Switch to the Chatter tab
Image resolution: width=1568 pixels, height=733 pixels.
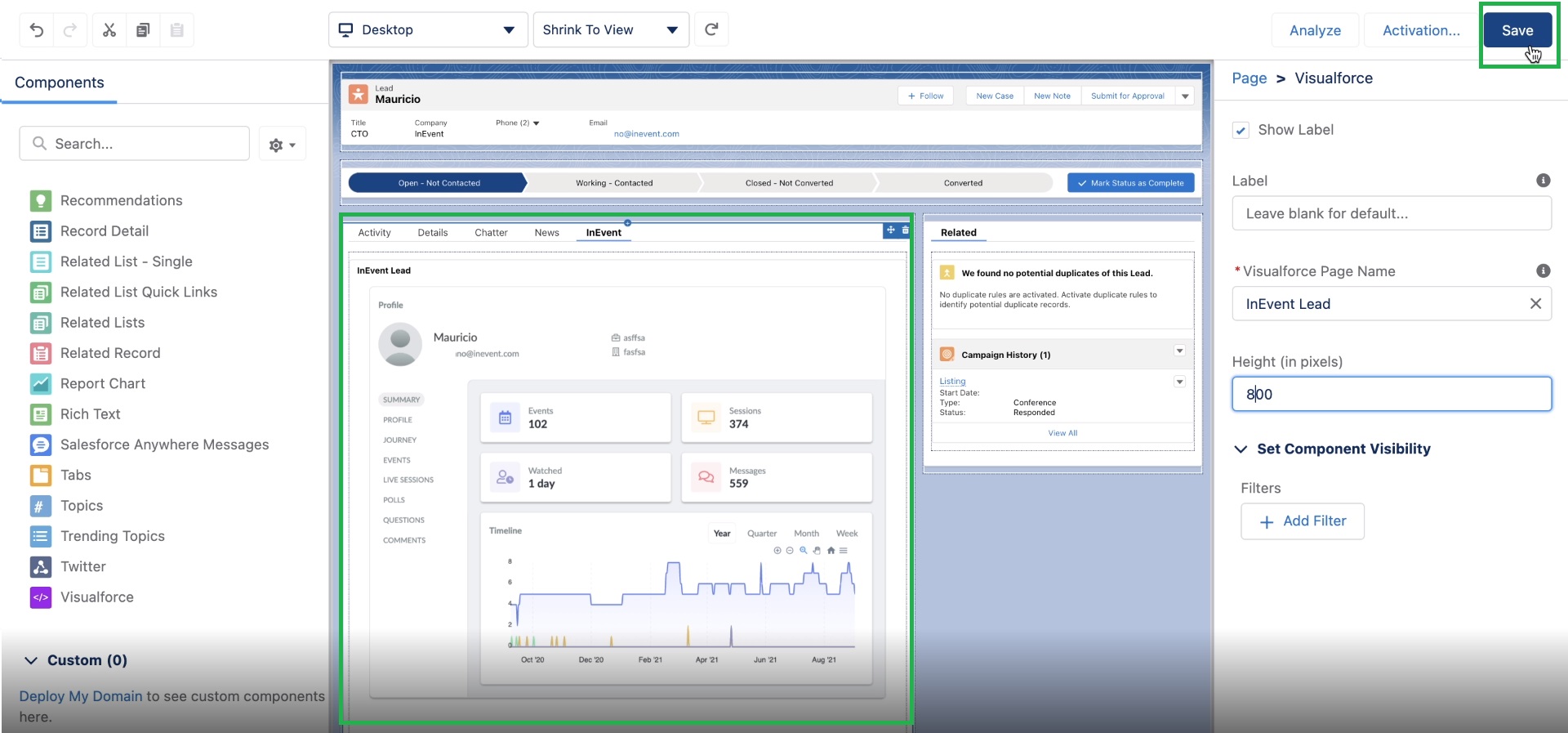click(491, 233)
